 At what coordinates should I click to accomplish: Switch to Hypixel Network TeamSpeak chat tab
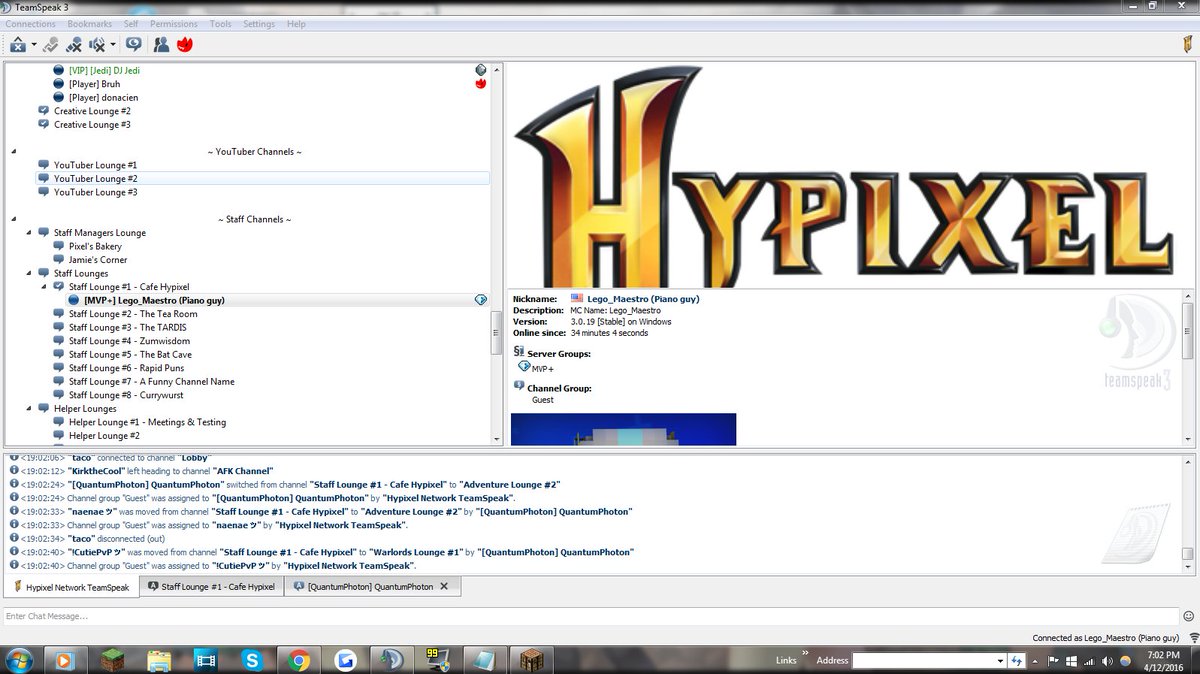click(70, 587)
